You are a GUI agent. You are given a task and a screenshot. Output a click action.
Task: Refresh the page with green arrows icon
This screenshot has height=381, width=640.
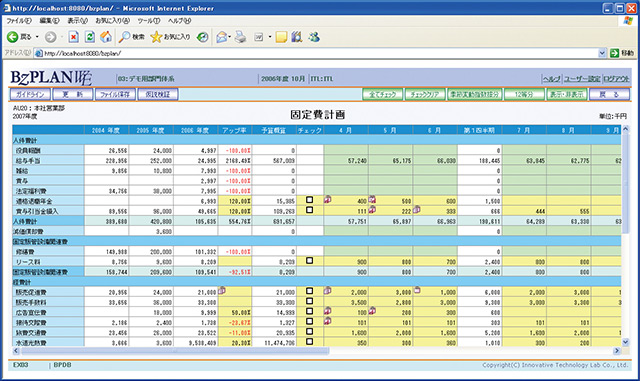pos(90,37)
